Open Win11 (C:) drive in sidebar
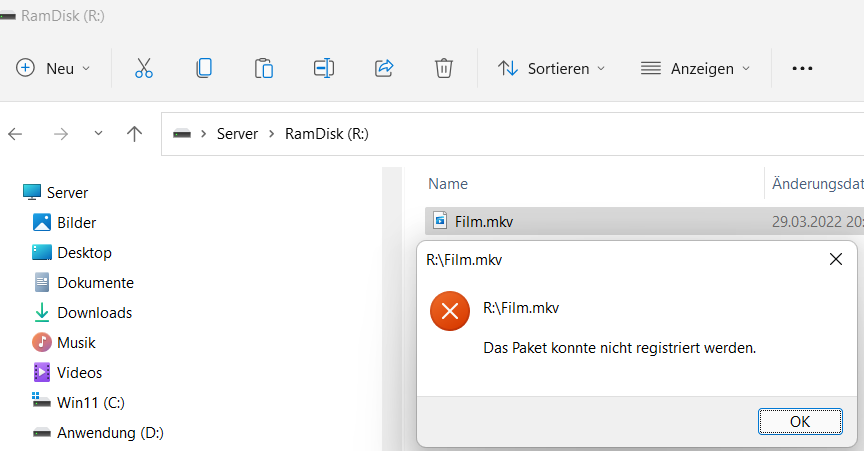Image resolution: width=864 pixels, height=451 pixels. tap(90, 403)
